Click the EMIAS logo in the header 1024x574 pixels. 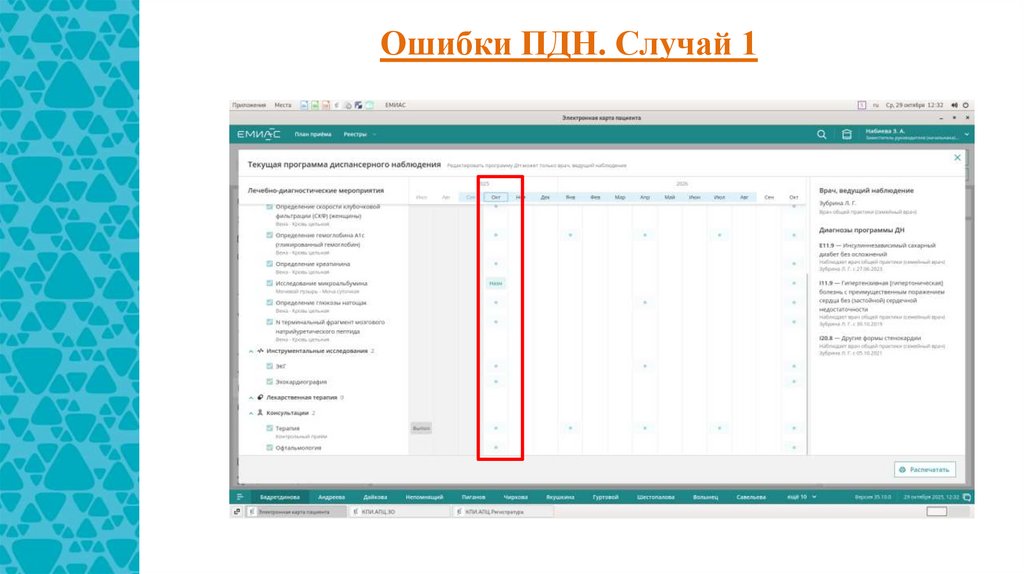258,135
